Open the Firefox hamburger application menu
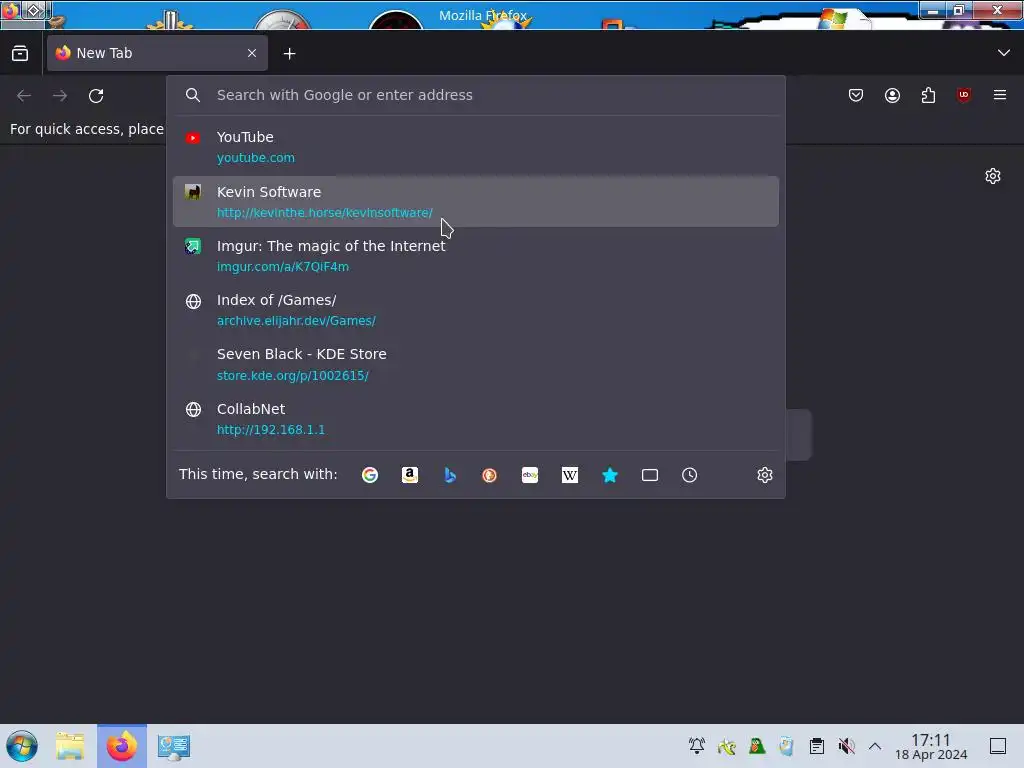This screenshot has width=1024, height=768. (1000, 95)
